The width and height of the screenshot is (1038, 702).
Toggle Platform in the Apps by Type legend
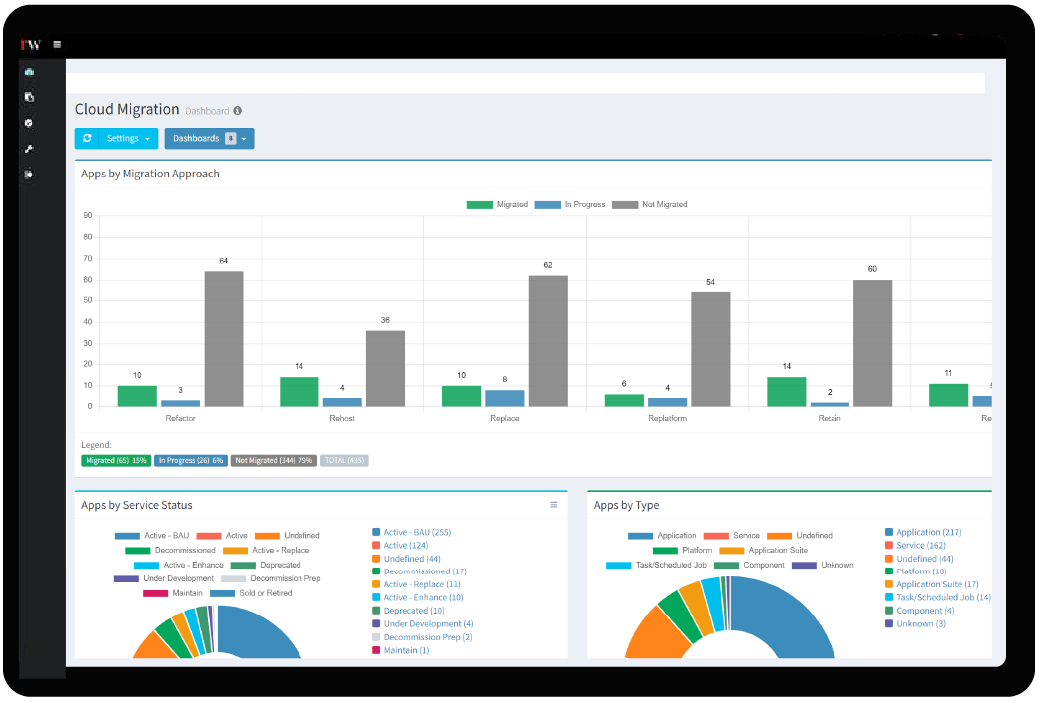click(683, 550)
